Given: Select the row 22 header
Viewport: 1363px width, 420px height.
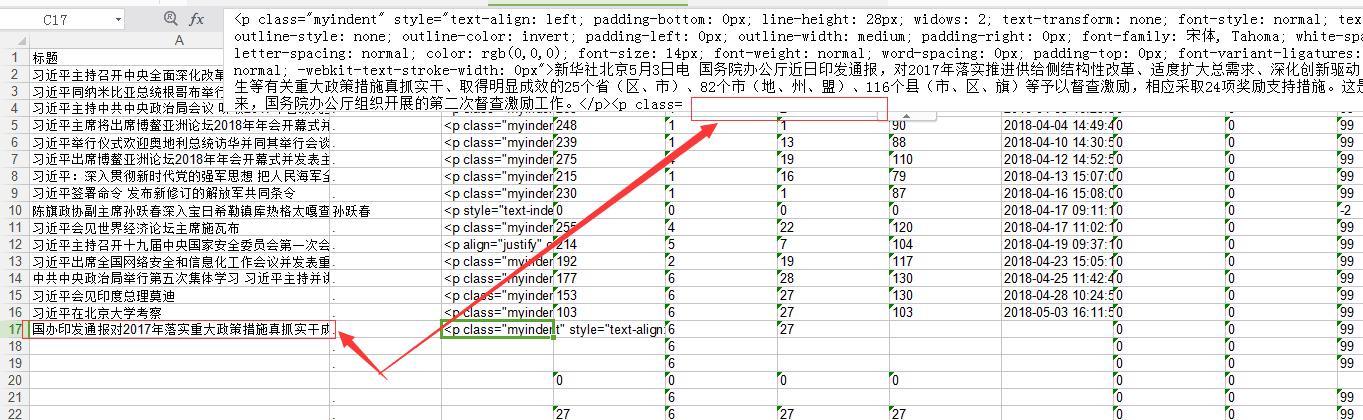Looking at the screenshot, I should pyautogui.click(x=14, y=413).
